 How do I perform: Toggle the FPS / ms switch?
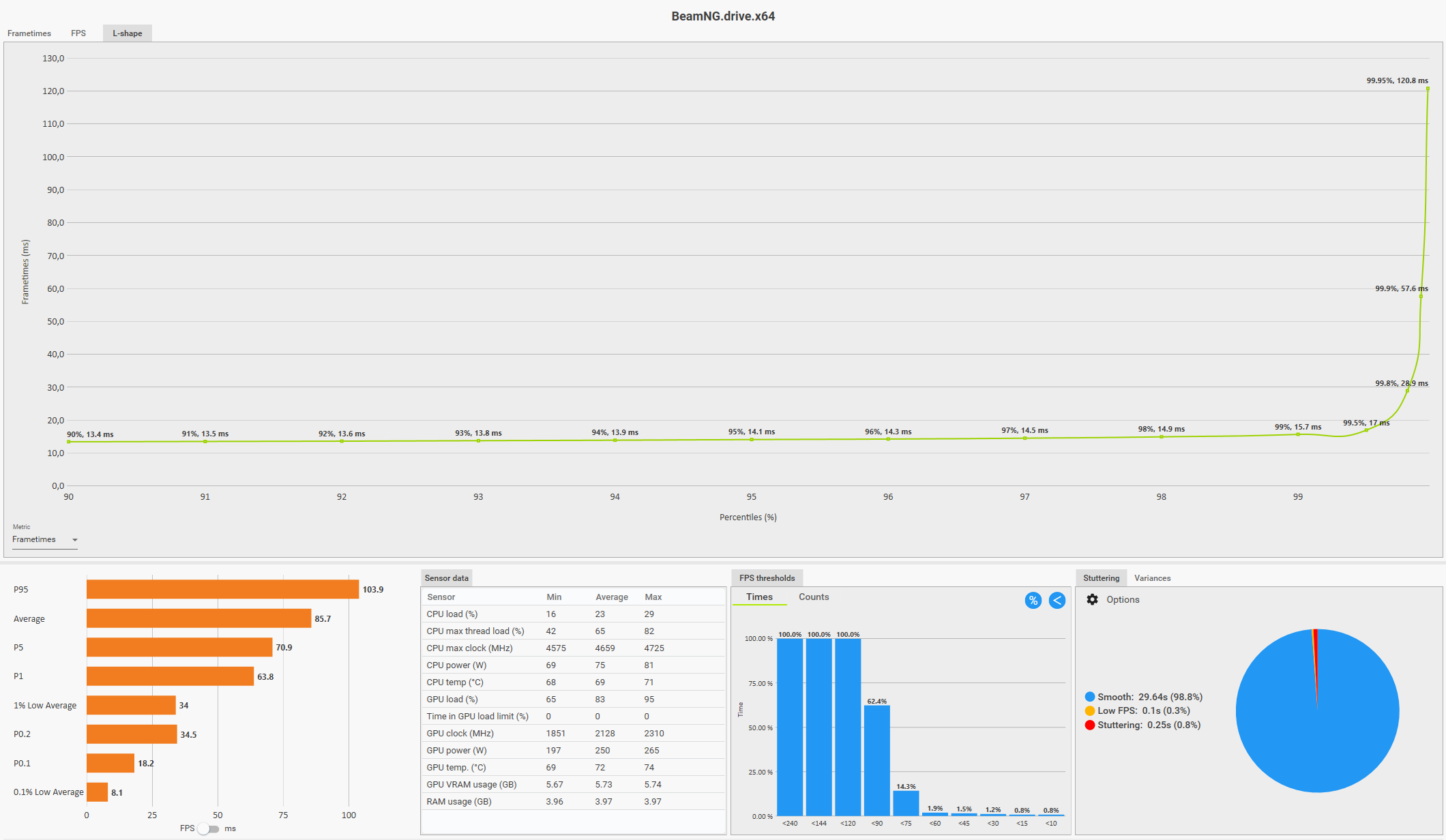pyautogui.click(x=209, y=828)
